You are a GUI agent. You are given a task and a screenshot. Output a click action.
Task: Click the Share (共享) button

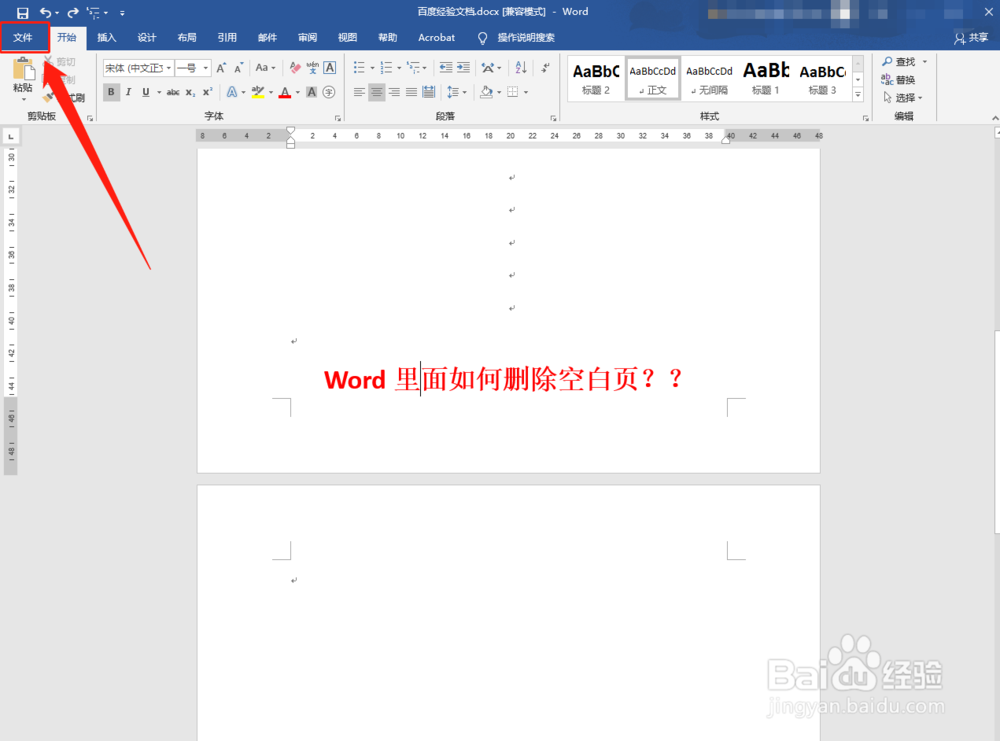(971, 38)
